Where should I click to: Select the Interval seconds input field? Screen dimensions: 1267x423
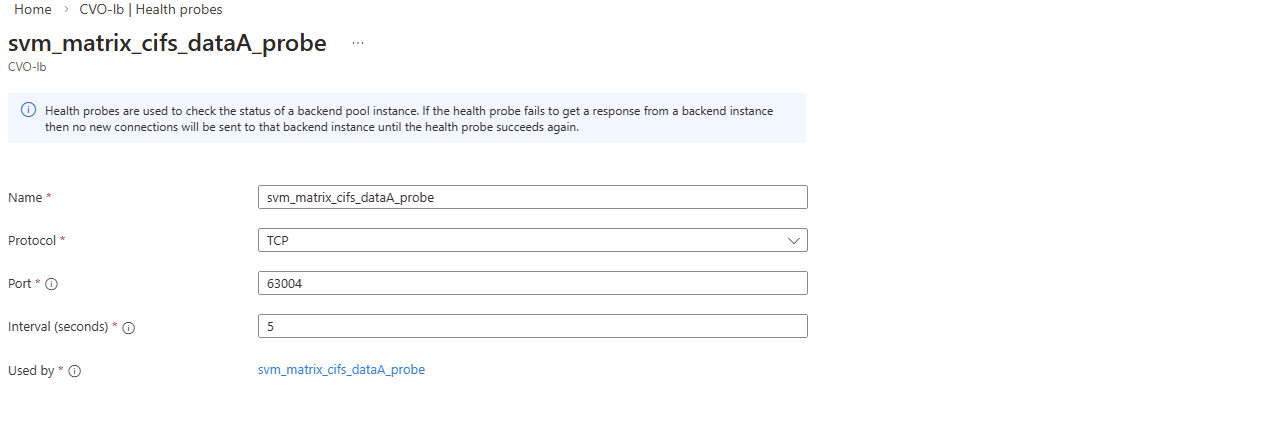coord(532,326)
